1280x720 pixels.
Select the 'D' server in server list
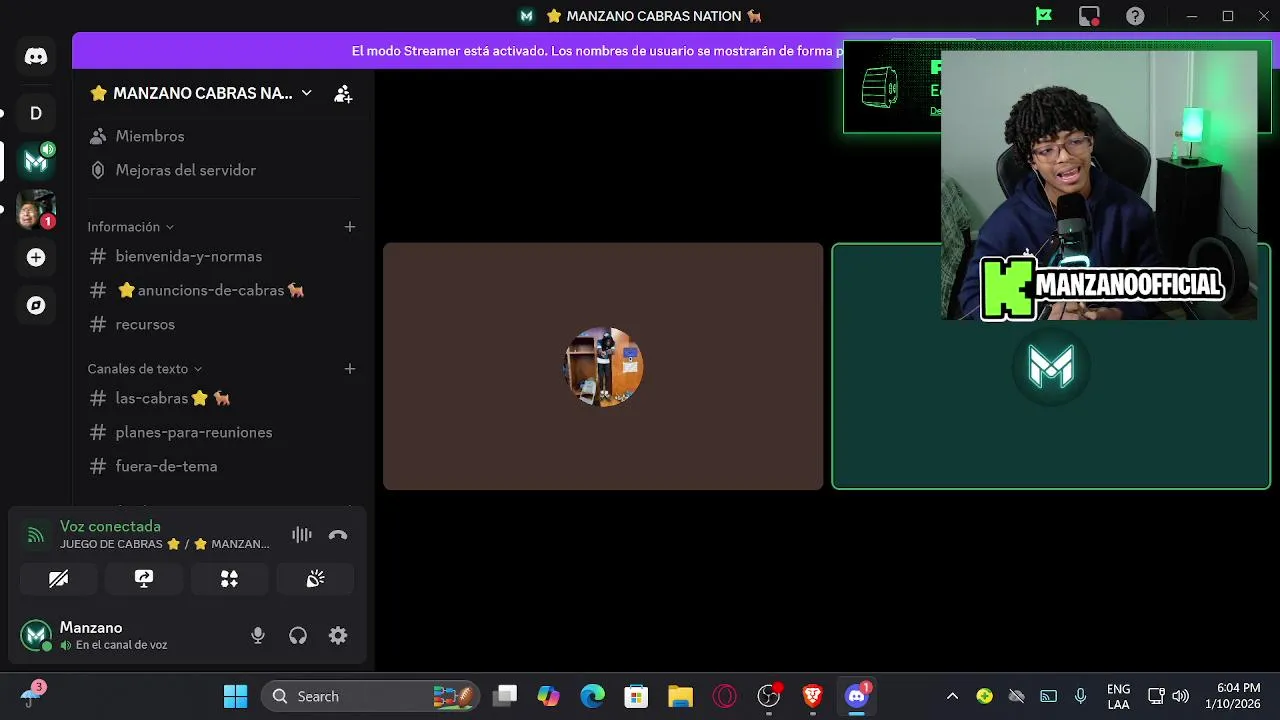[36, 113]
